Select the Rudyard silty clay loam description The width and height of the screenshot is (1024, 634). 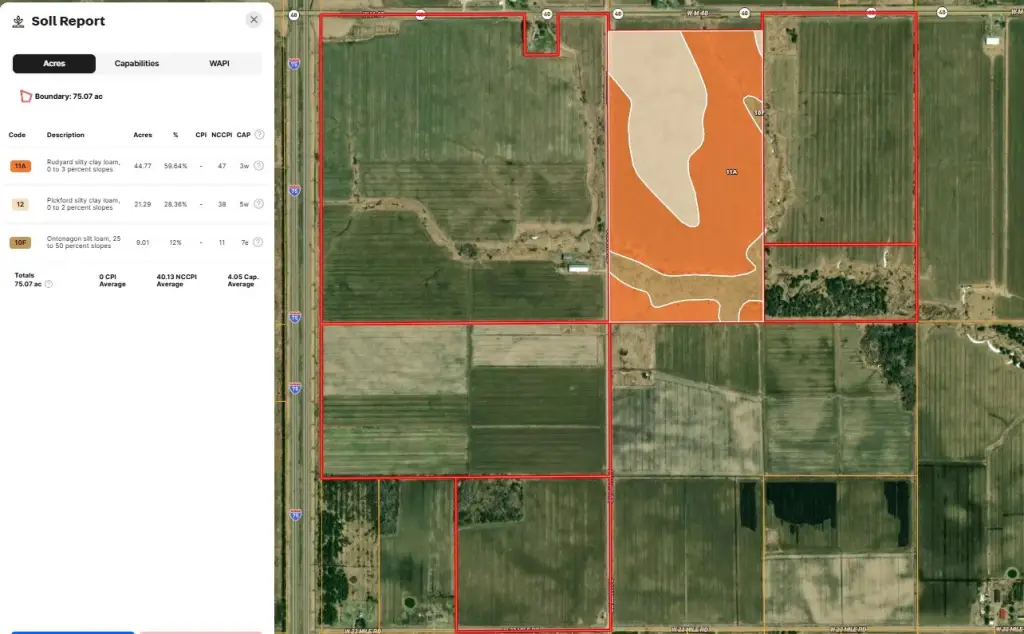(82, 166)
